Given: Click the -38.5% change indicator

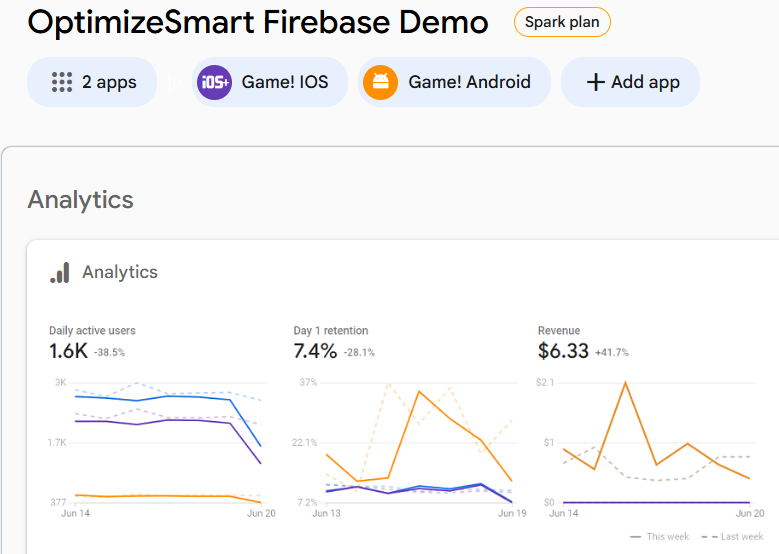Looking at the screenshot, I should tap(109, 353).
